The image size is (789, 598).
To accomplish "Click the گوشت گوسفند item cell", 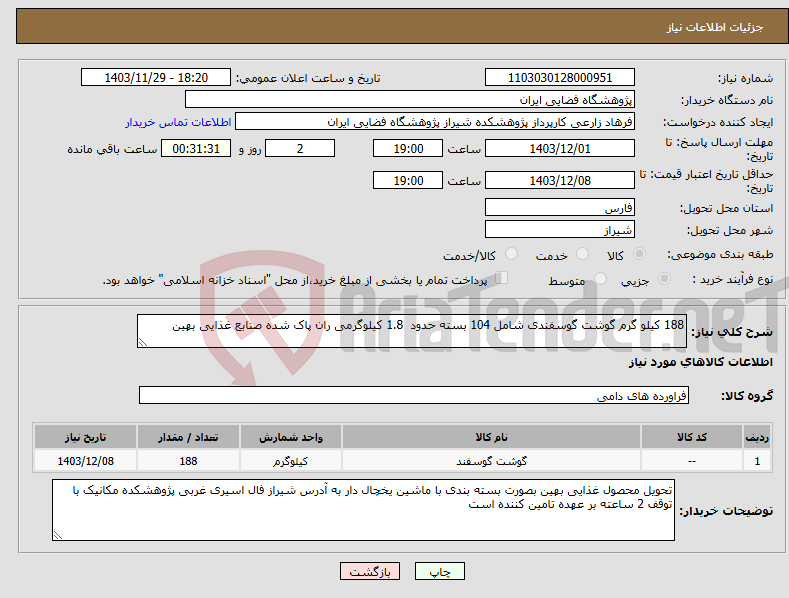I will click(x=491, y=461).
